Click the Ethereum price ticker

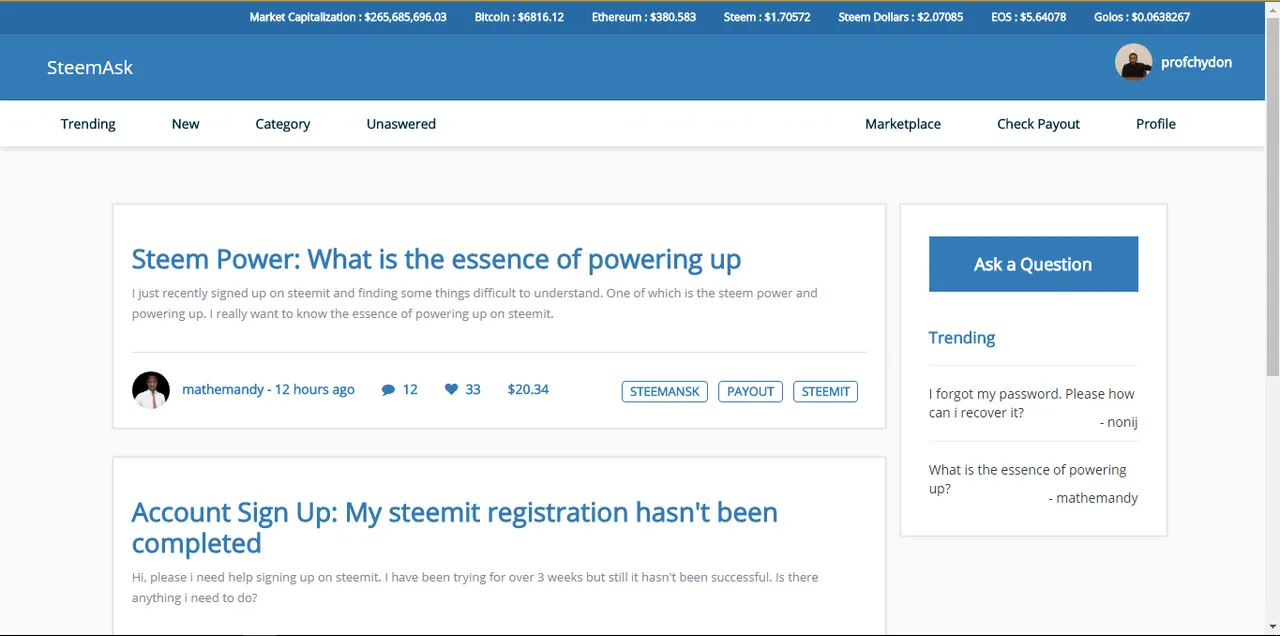[x=644, y=17]
